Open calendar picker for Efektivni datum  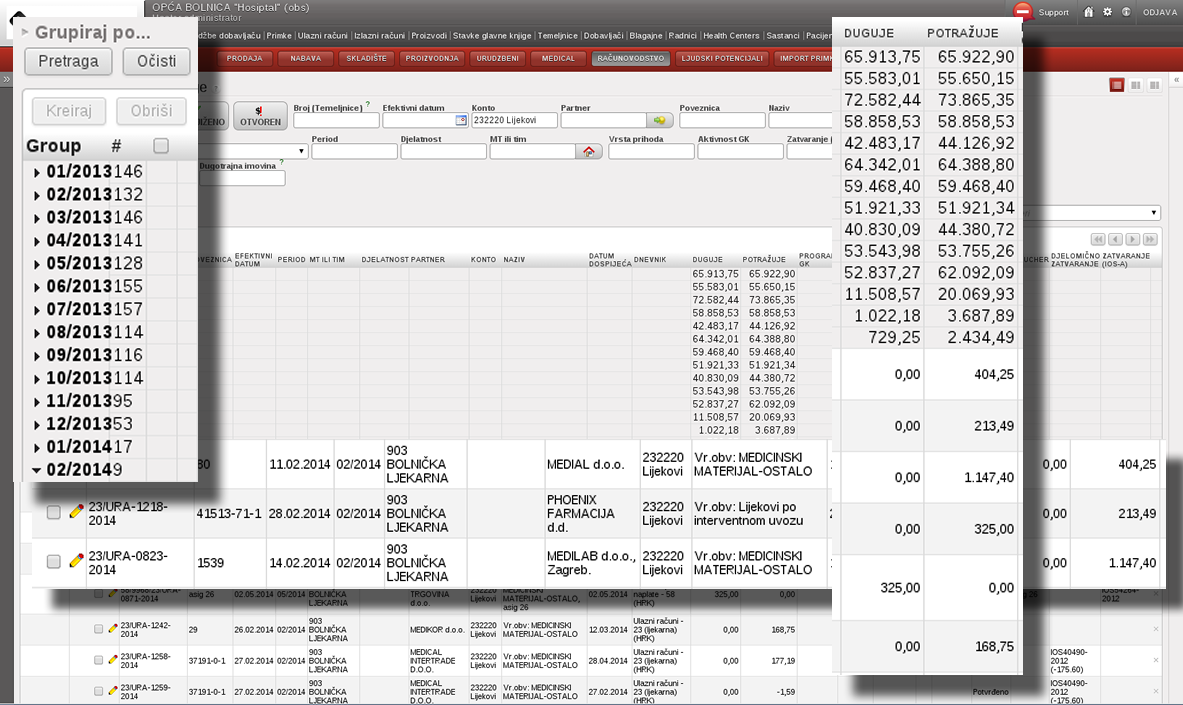click(x=461, y=120)
